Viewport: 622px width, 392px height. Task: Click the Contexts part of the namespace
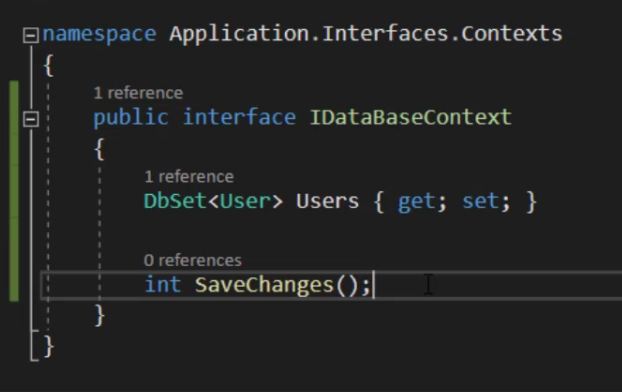(512, 34)
